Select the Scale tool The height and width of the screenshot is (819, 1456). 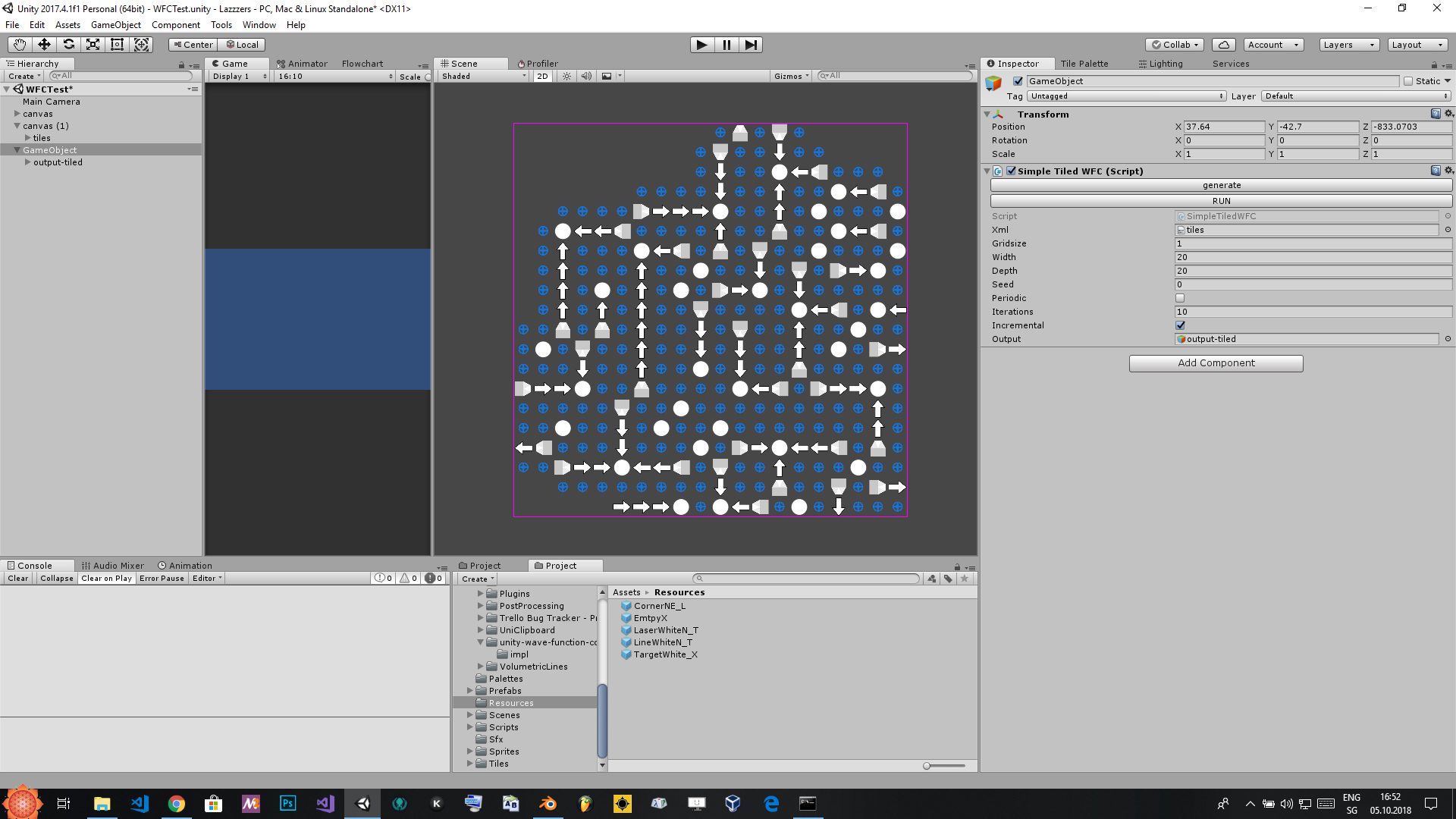tap(93, 45)
